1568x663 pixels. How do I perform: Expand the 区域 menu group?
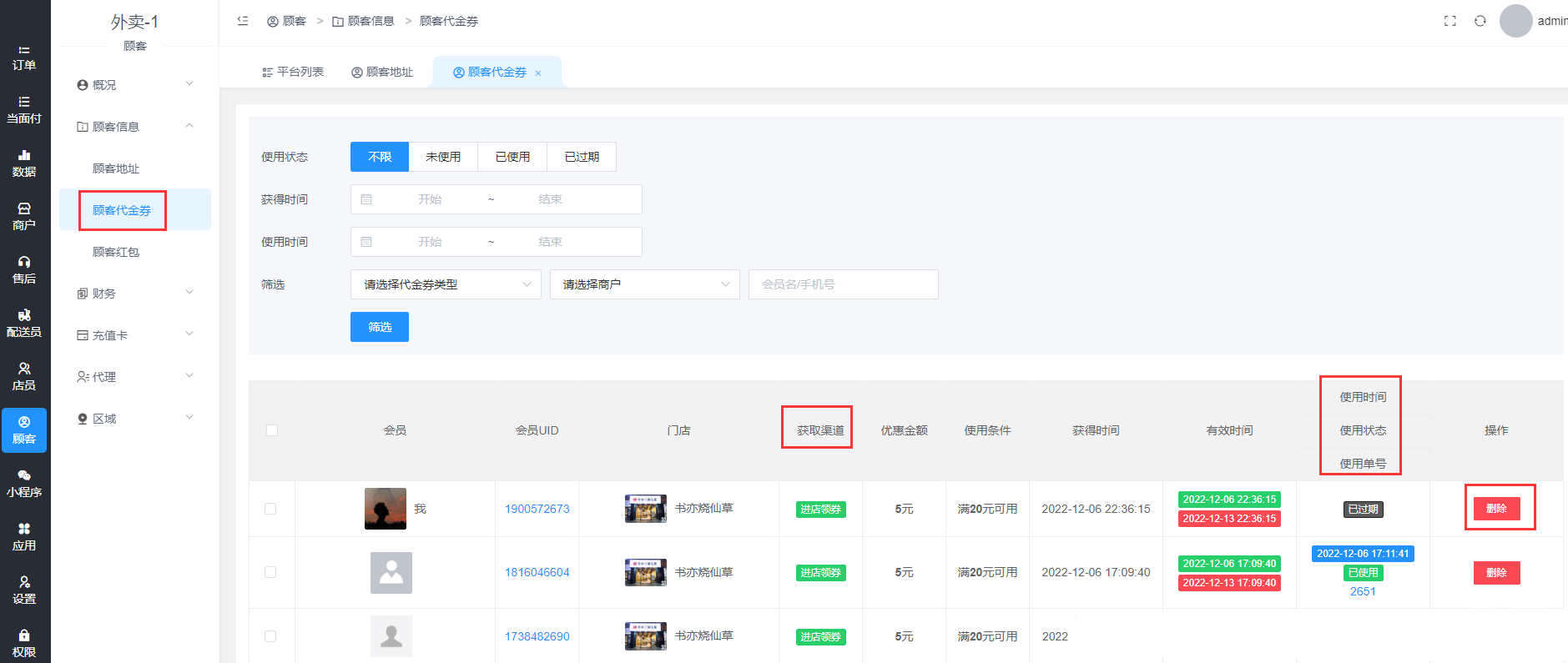(x=135, y=419)
